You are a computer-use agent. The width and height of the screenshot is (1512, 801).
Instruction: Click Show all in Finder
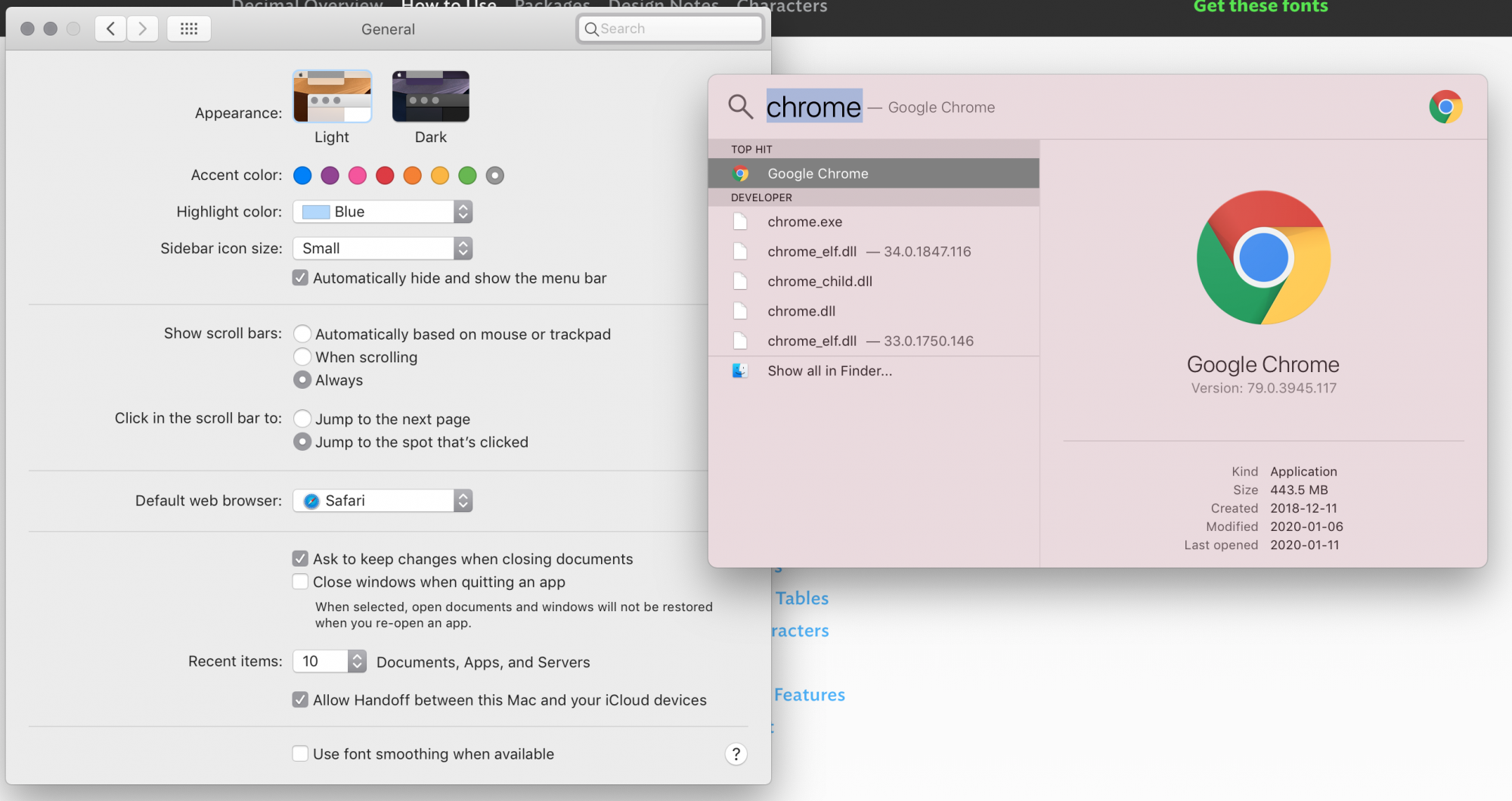873,371
